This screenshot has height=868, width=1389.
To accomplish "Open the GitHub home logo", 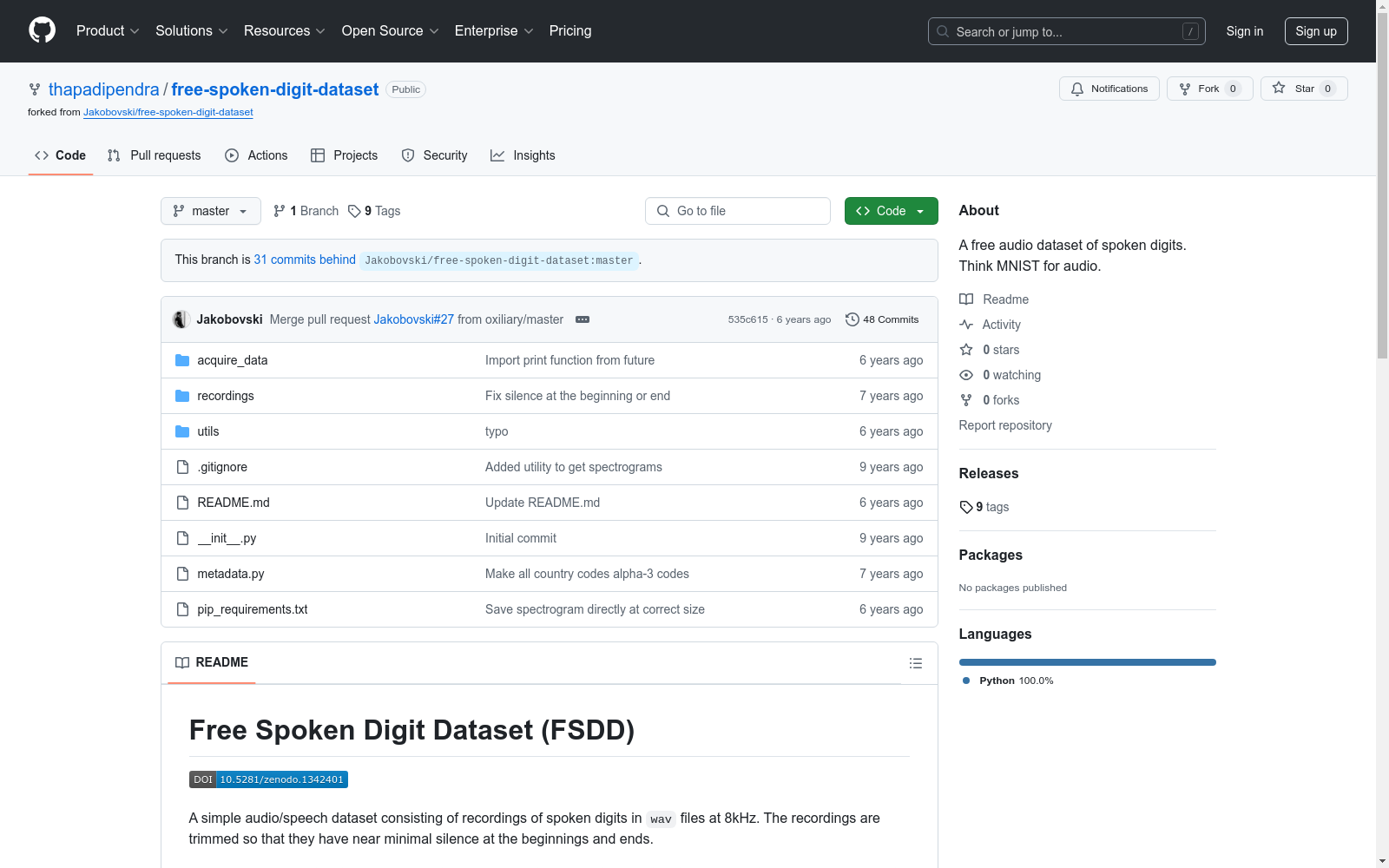I will pyautogui.click(x=42, y=30).
